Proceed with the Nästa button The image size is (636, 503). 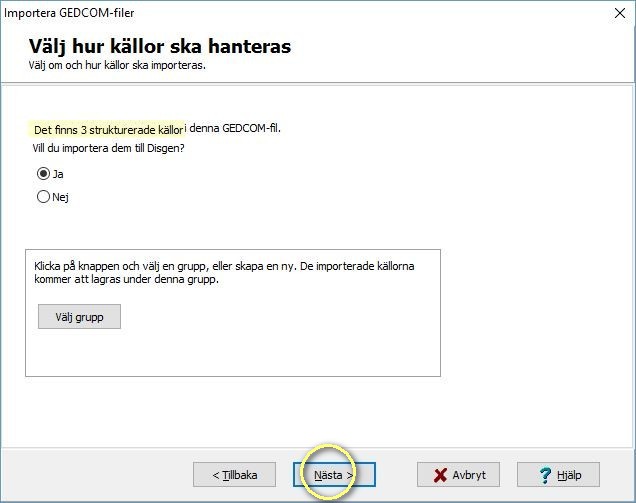(334, 475)
